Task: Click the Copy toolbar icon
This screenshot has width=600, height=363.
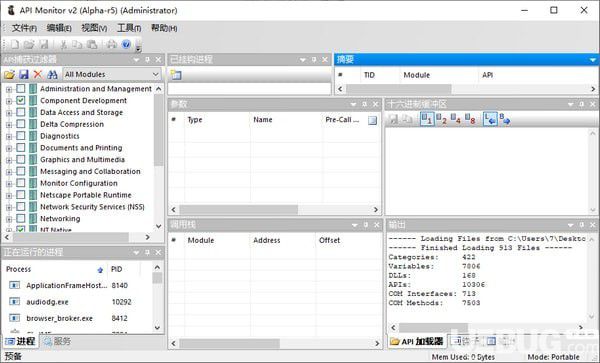Action: click(x=77, y=44)
